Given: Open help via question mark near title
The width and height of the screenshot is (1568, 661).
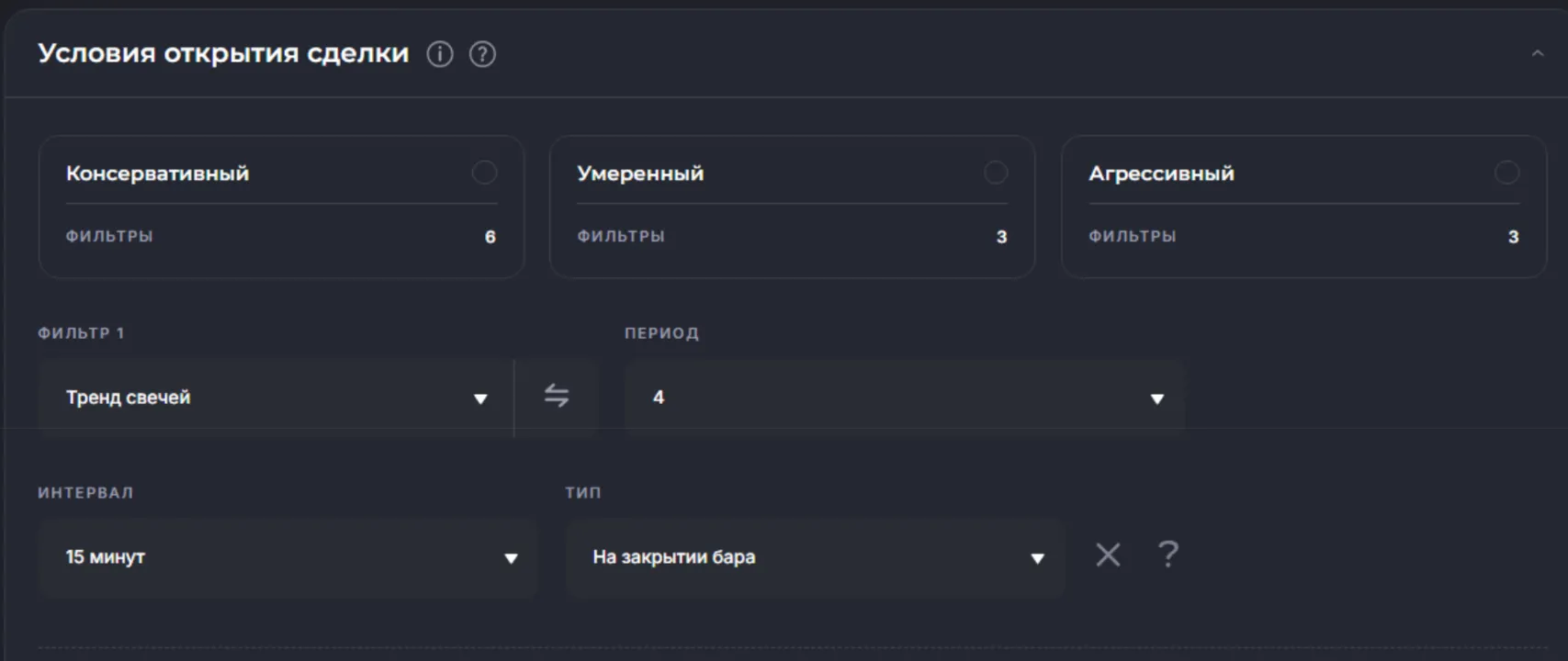Looking at the screenshot, I should pos(482,55).
